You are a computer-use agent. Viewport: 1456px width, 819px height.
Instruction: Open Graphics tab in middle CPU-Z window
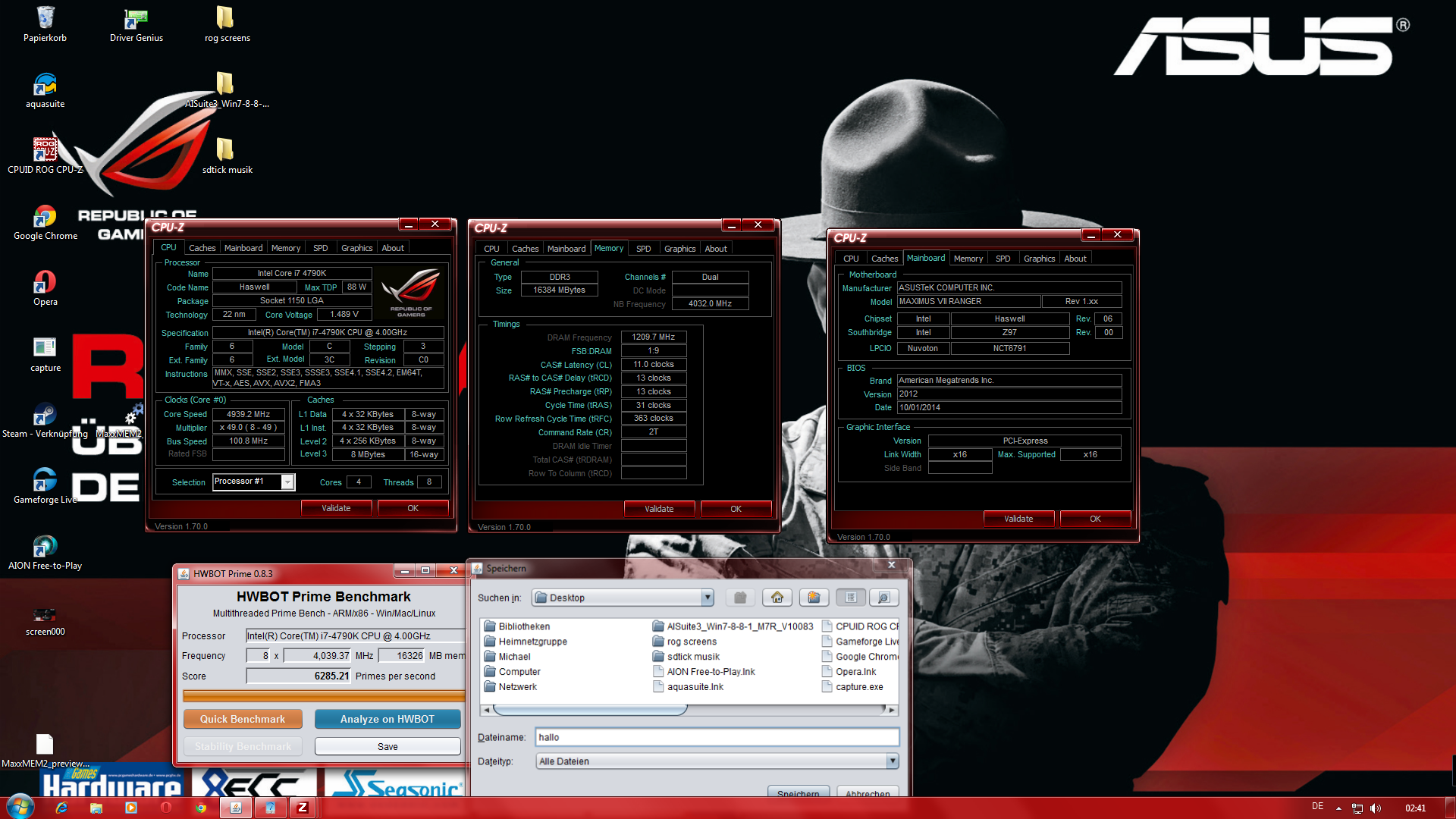[x=679, y=249]
